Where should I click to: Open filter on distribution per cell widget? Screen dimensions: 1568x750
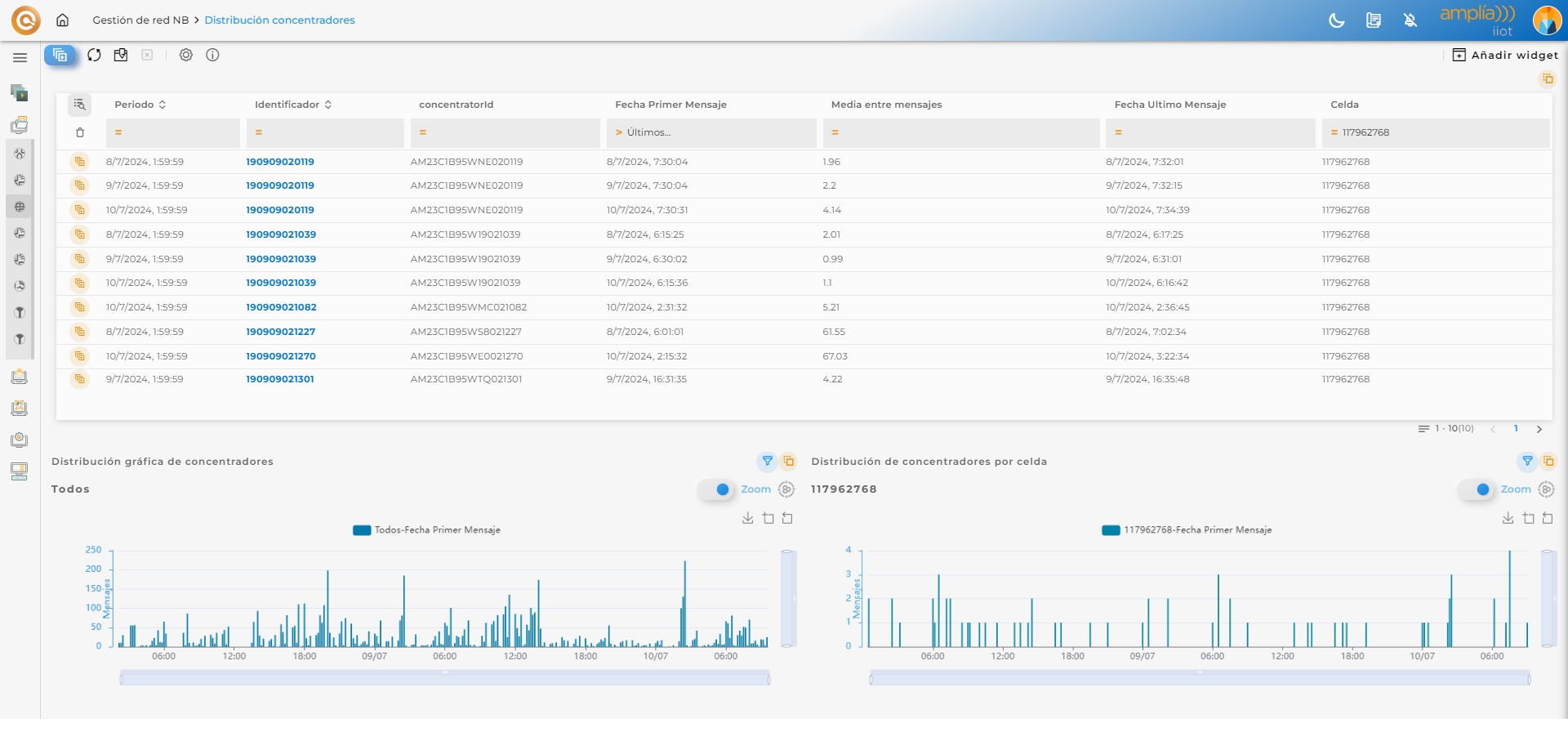point(1527,462)
